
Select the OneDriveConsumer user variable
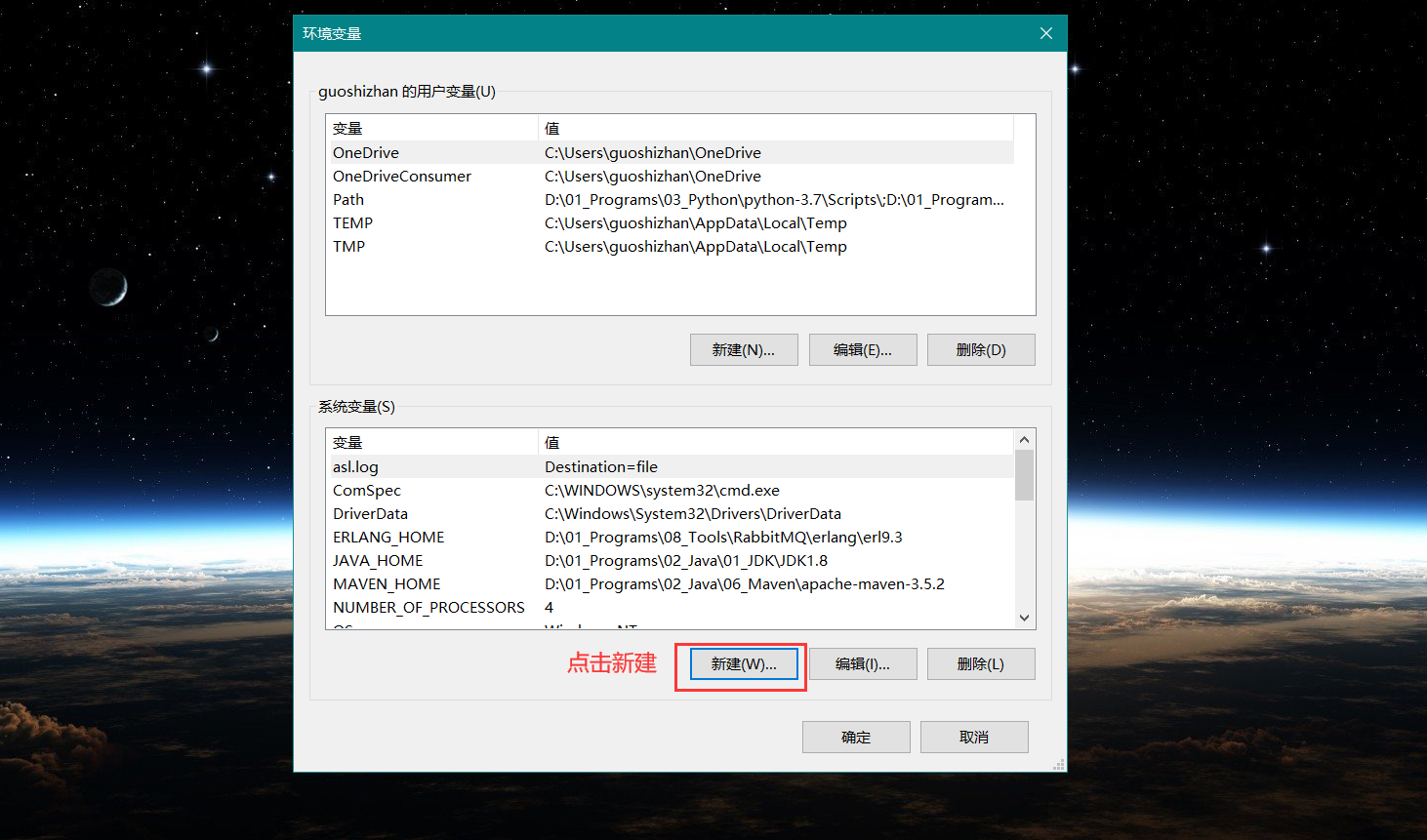671,177
